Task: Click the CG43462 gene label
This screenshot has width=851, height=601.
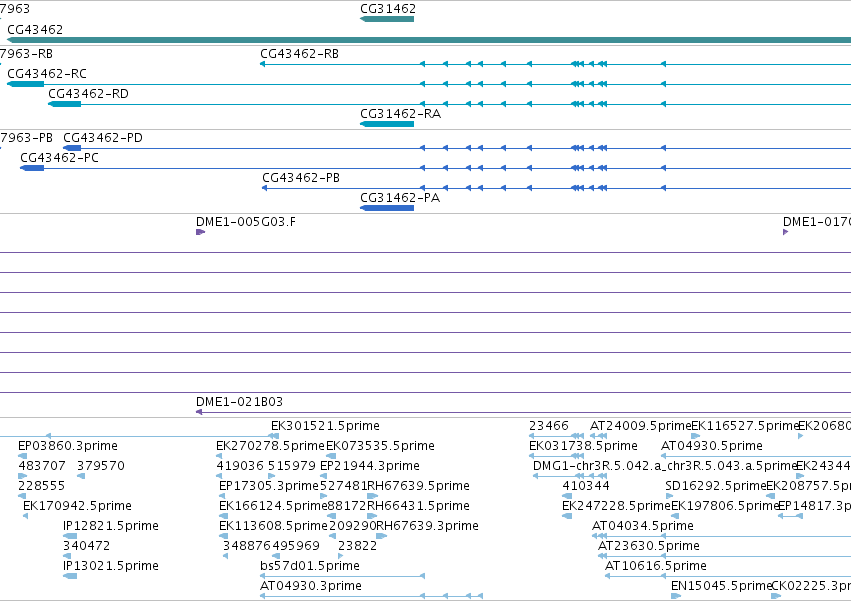Action: 35,29
